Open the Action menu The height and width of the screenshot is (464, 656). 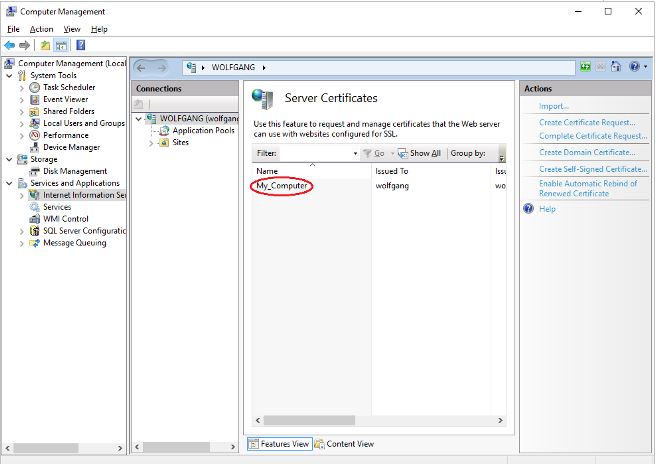pos(41,29)
